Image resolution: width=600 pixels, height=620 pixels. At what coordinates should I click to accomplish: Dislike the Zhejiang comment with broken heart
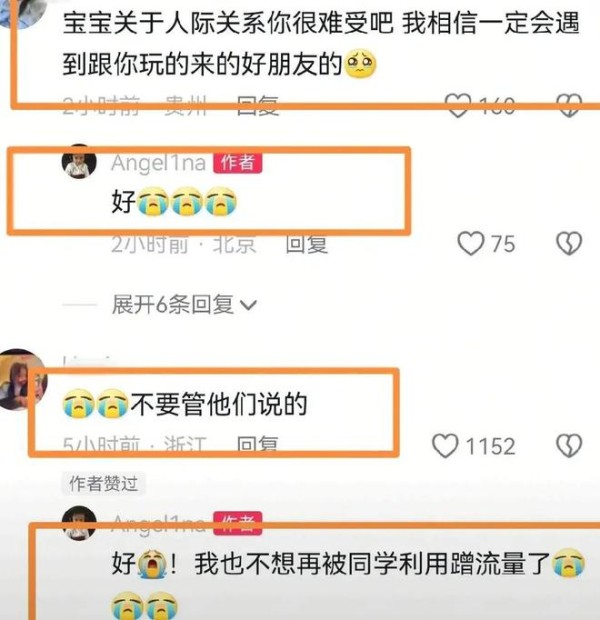[569, 446]
